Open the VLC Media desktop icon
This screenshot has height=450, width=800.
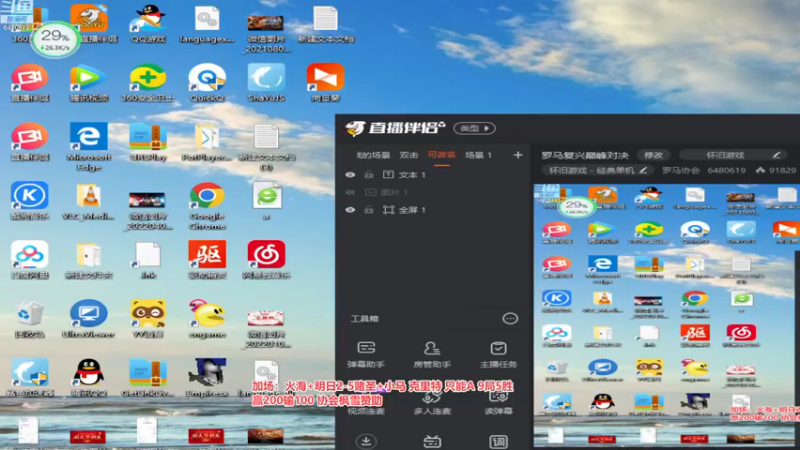click(88, 202)
